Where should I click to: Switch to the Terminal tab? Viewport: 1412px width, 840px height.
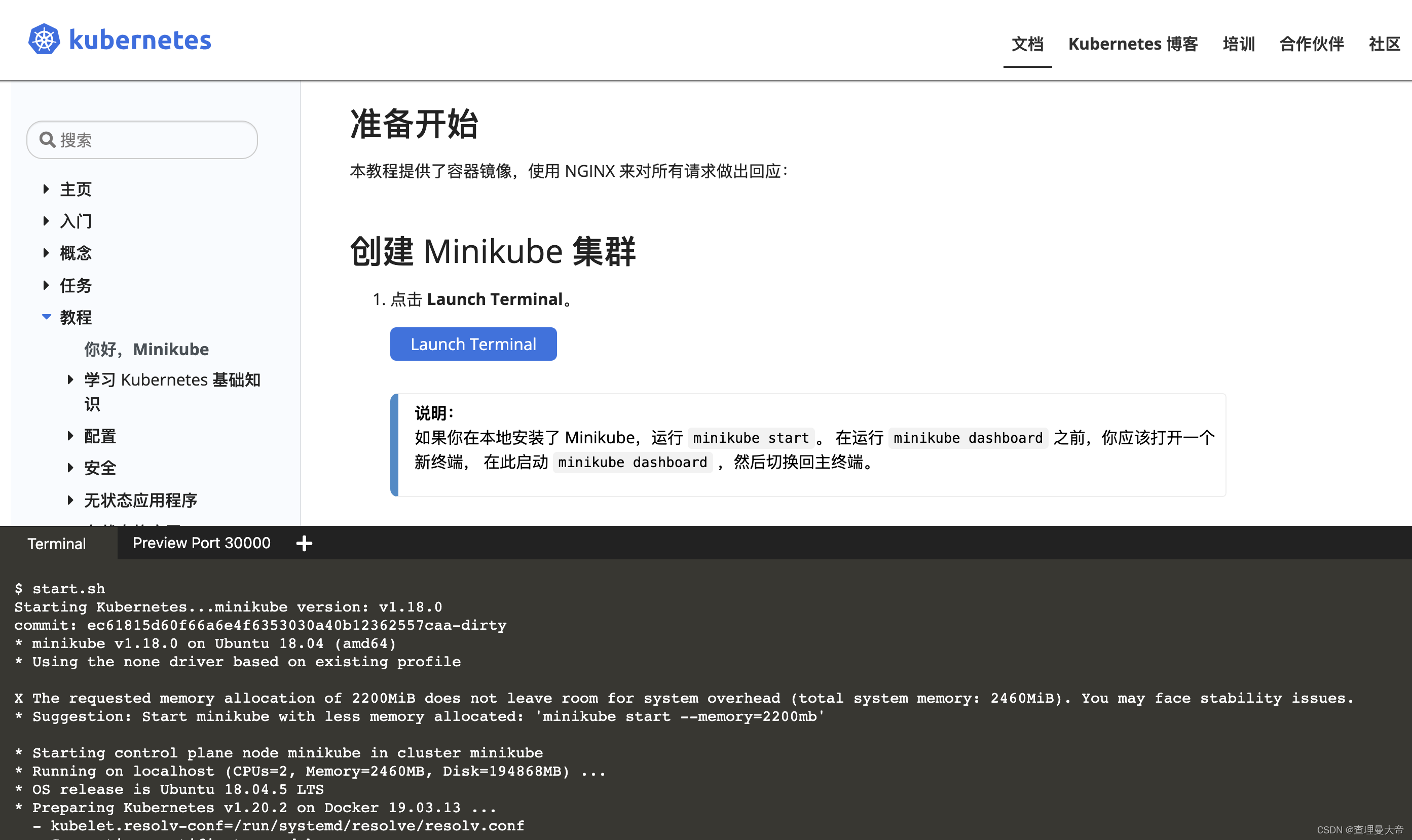click(57, 544)
